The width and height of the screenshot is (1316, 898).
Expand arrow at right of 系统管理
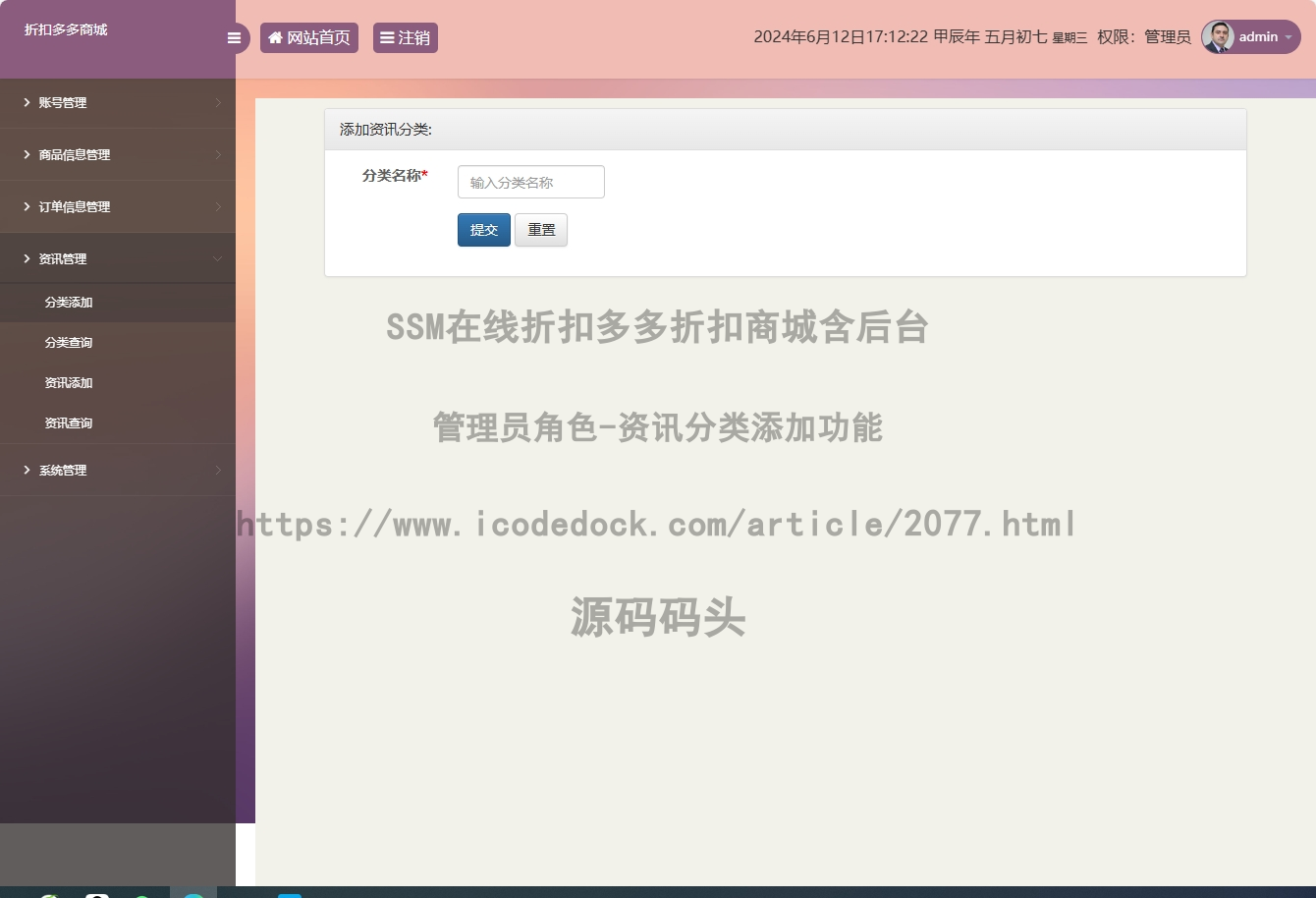[218, 470]
